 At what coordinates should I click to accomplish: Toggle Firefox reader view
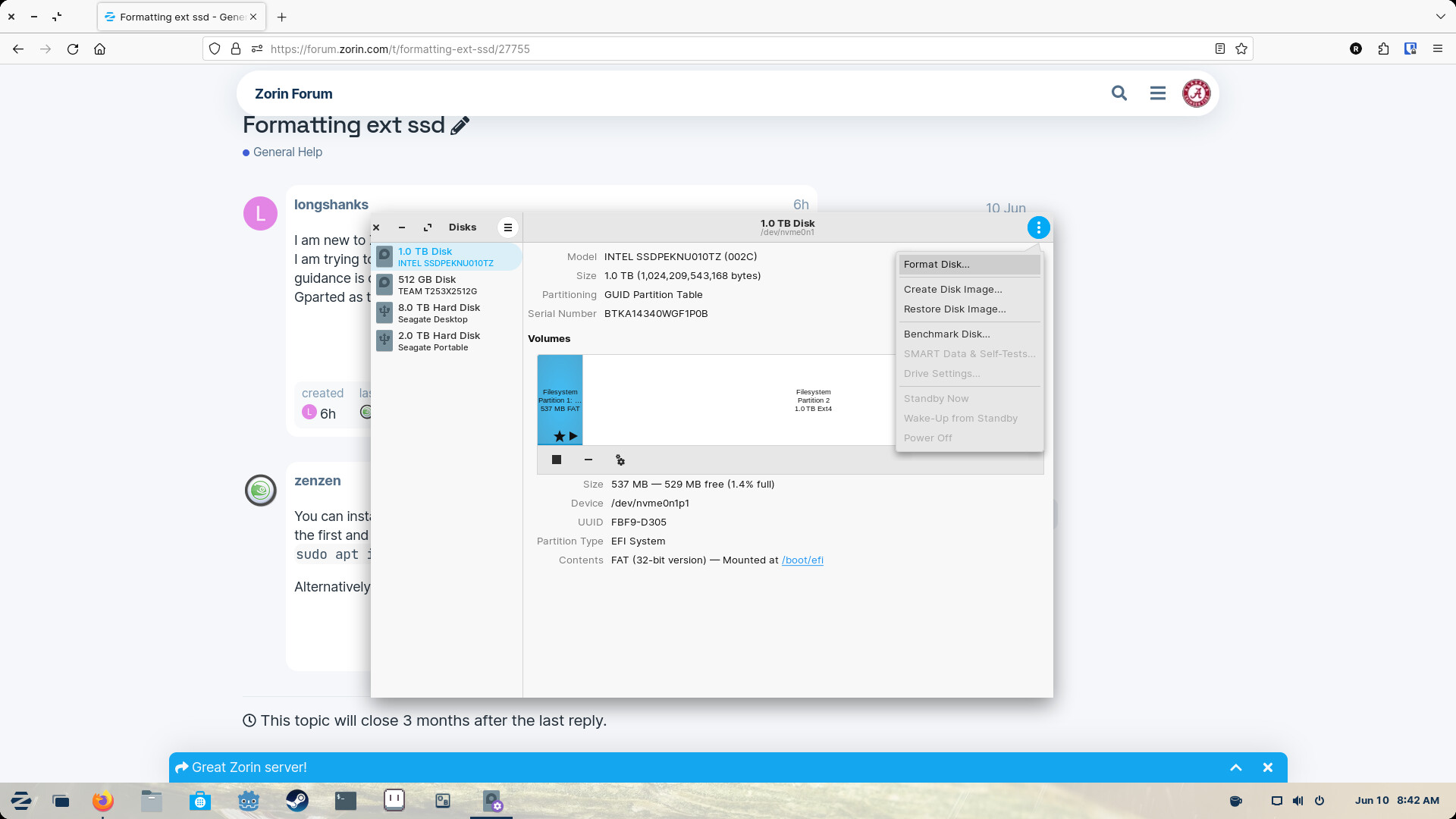(1220, 49)
